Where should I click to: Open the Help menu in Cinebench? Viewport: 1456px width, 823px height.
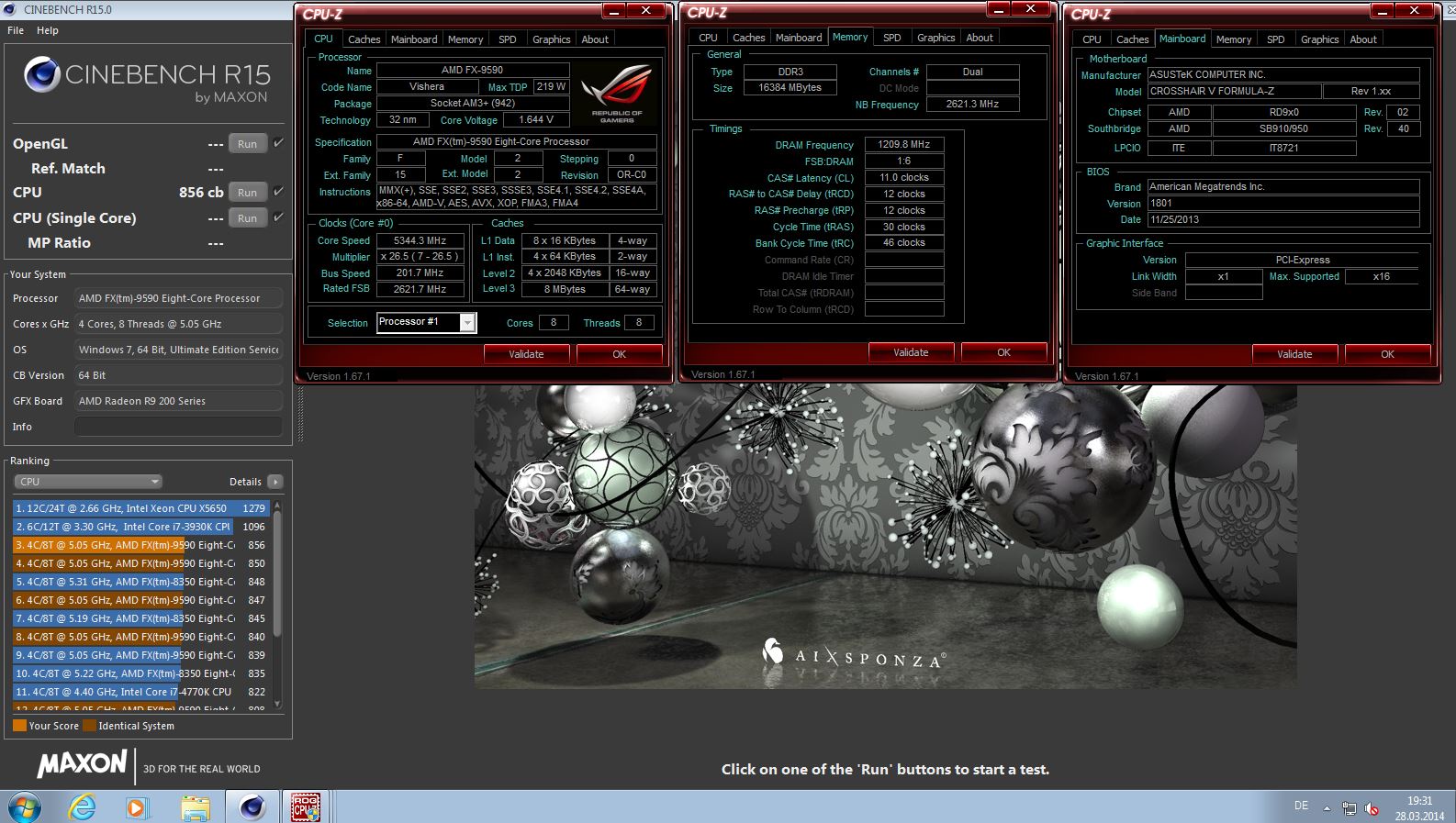pos(48,30)
